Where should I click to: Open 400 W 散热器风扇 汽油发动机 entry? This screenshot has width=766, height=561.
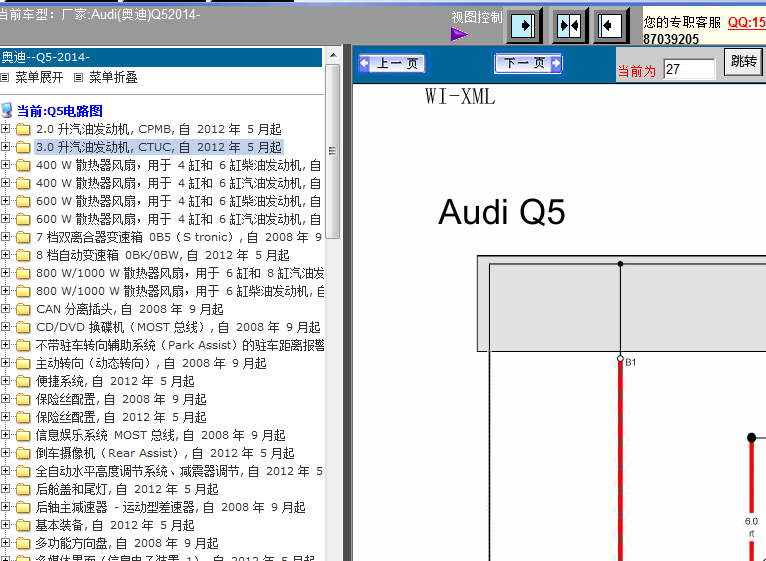pos(178,183)
